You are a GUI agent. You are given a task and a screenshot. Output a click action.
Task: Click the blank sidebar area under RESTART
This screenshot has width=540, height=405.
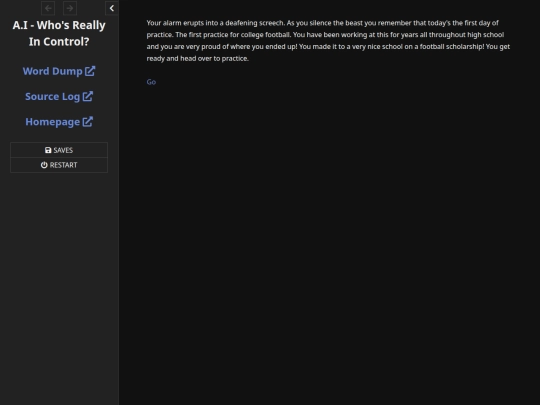(x=59, y=286)
